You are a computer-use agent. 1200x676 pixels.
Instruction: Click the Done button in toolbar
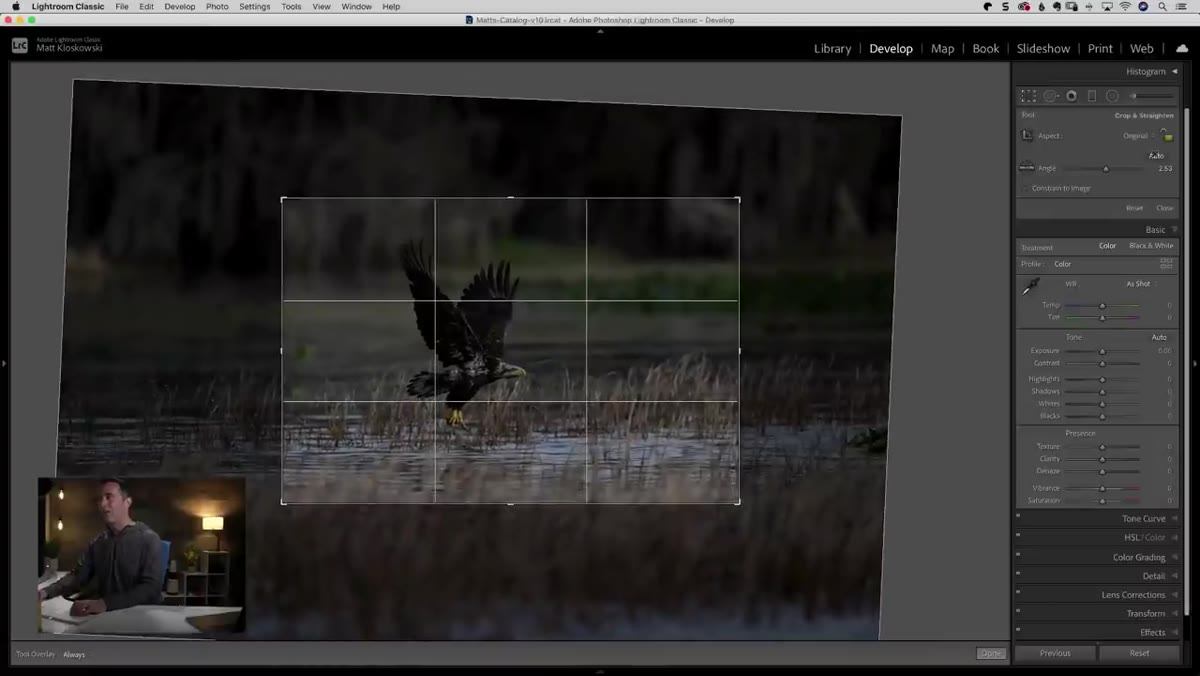pyautogui.click(x=991, y=653)
